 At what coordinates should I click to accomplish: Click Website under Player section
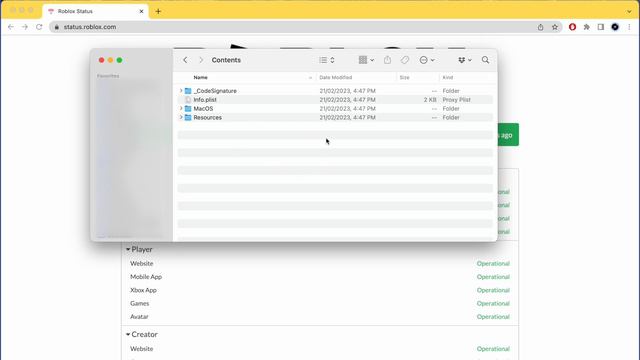[142, 264]
